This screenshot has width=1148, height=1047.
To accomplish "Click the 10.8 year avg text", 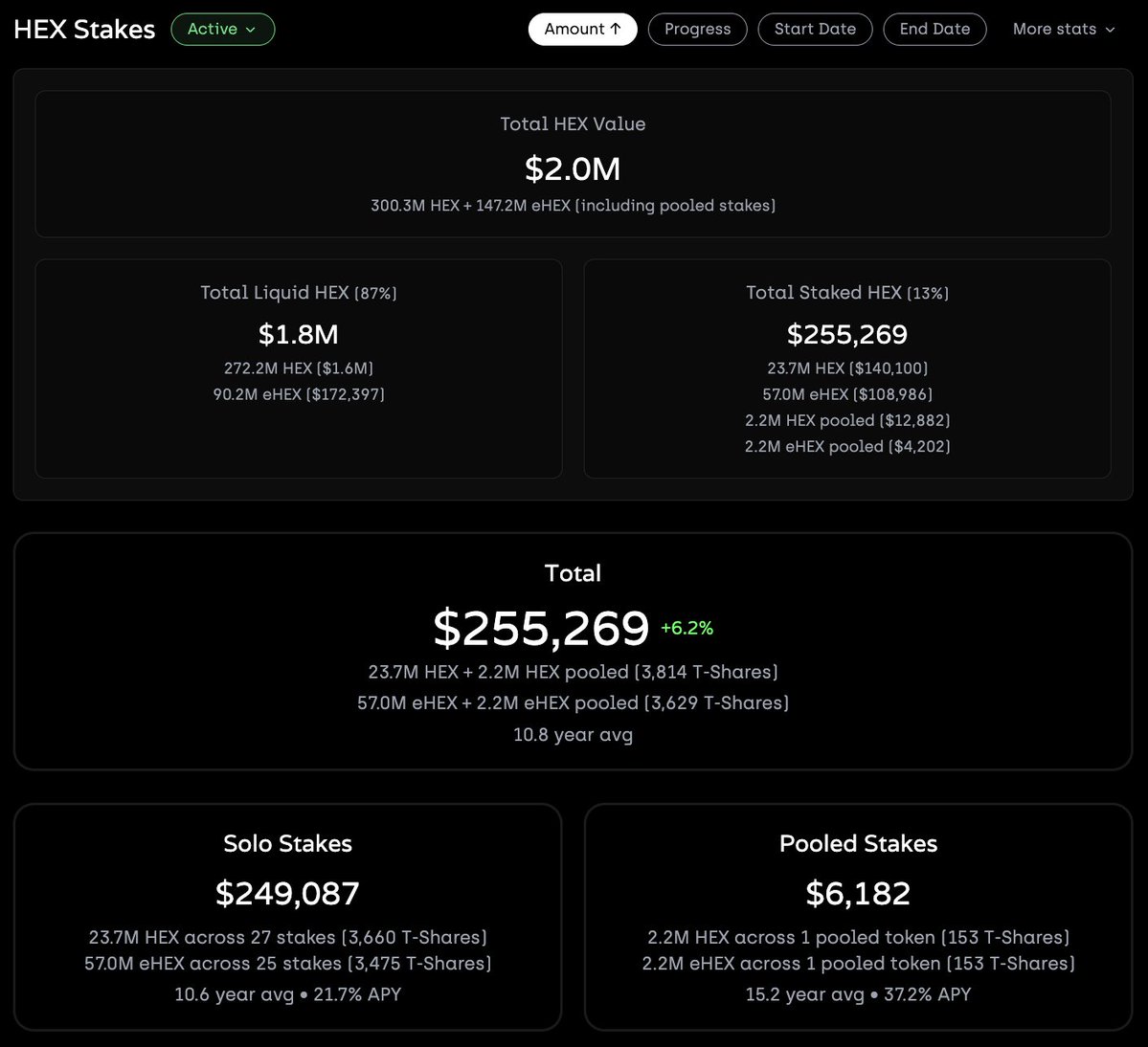I will click(573, 735).
